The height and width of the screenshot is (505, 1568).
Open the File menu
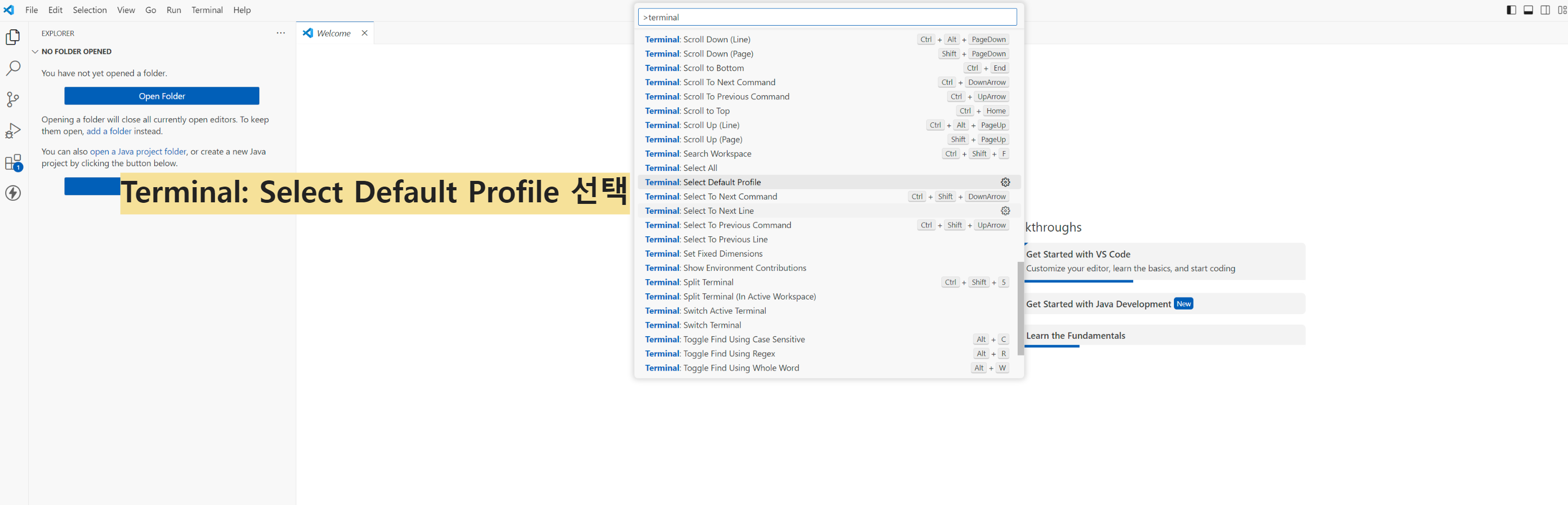[32, 10]
